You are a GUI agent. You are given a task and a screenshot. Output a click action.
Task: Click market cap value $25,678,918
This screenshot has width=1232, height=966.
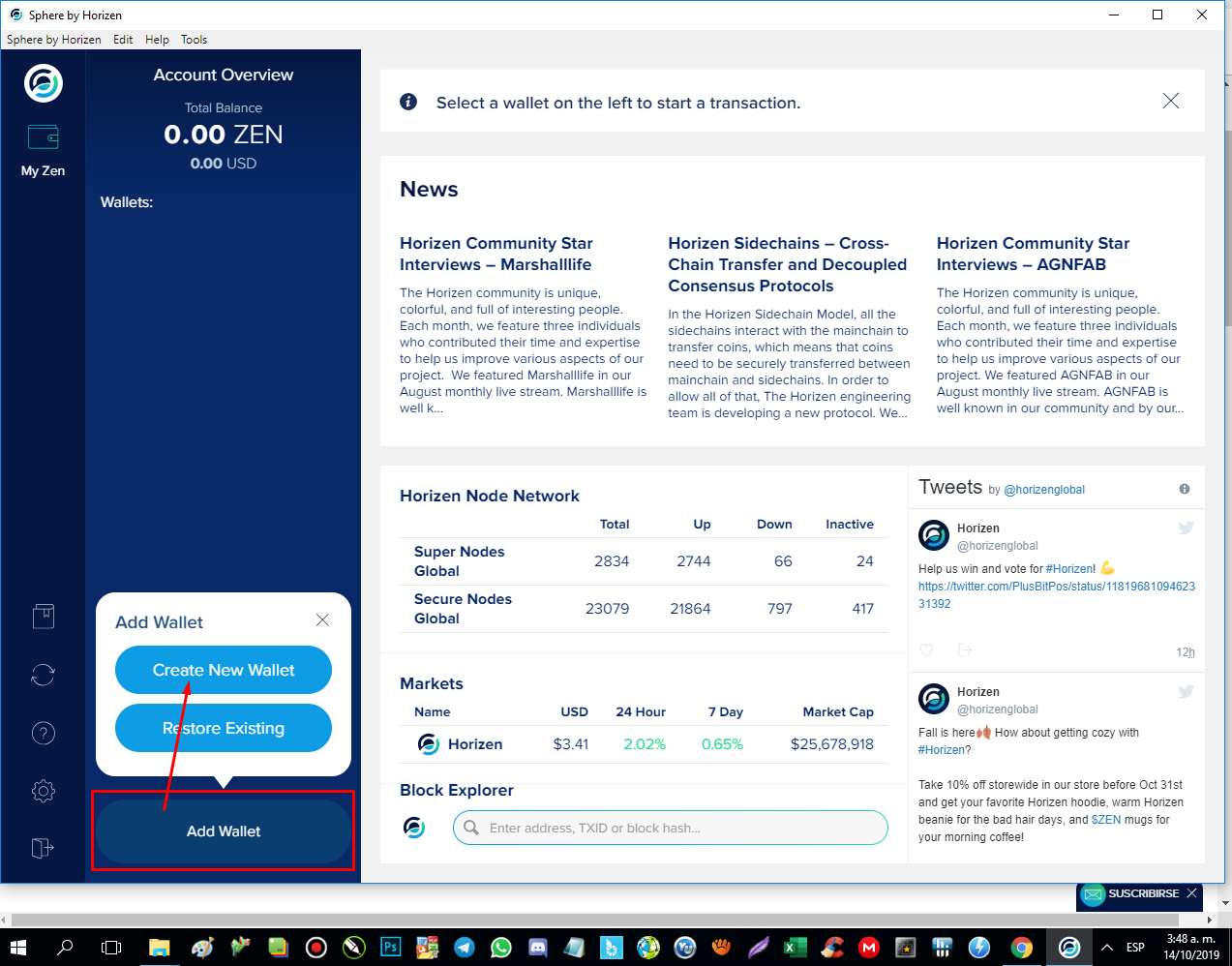coord(832,744)
